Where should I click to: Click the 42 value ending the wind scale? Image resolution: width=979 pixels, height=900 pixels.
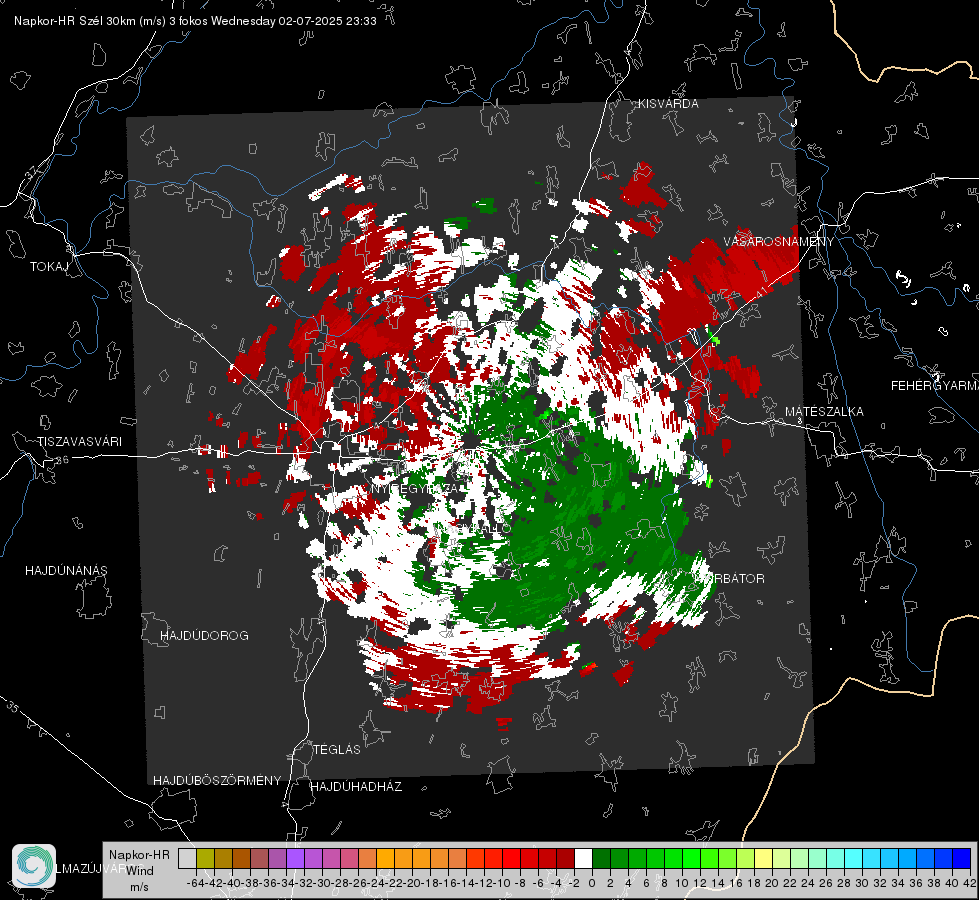970,883
